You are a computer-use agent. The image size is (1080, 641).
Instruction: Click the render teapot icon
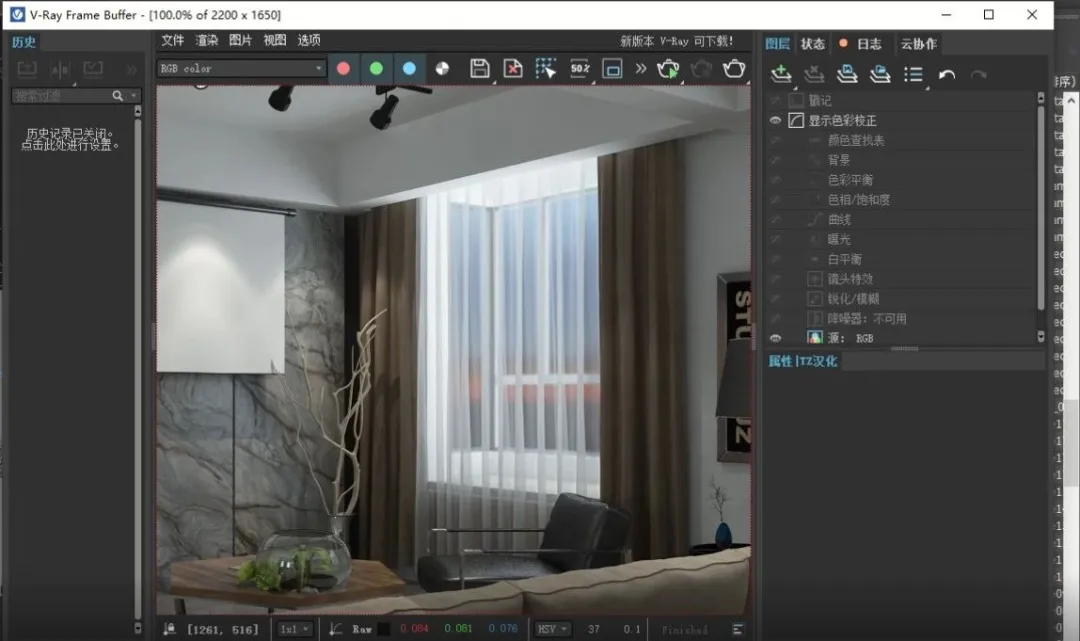(x=734, y=68)
